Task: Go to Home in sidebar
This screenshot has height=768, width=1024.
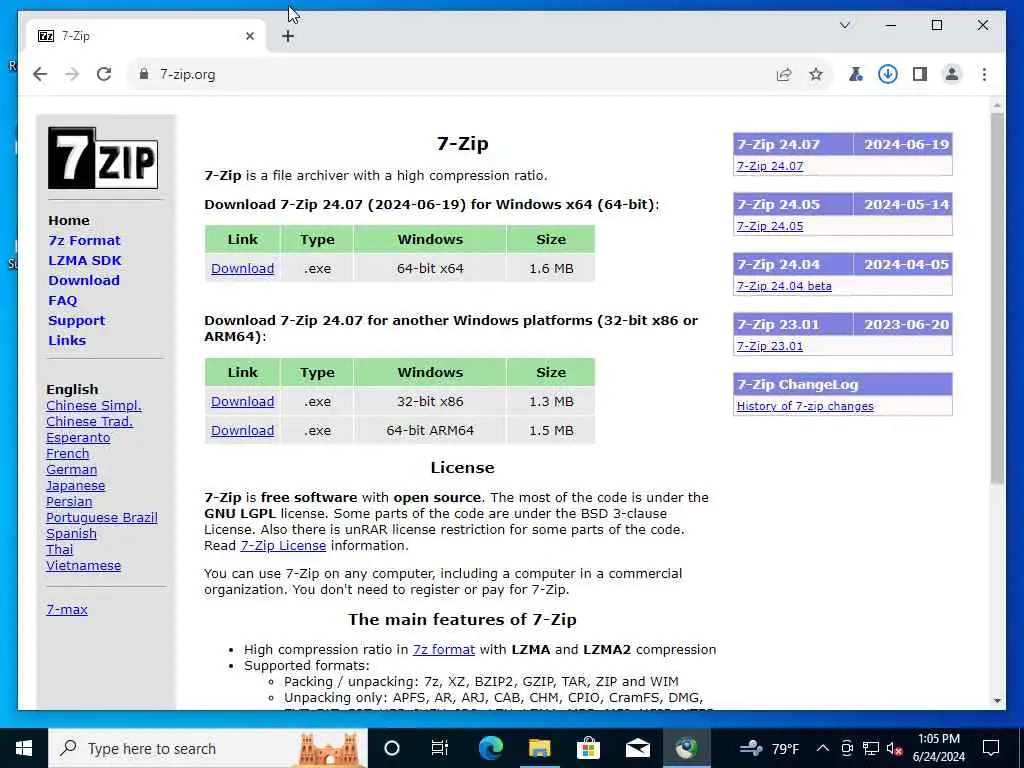Action: pyautogui.click(x=69, y=221)
